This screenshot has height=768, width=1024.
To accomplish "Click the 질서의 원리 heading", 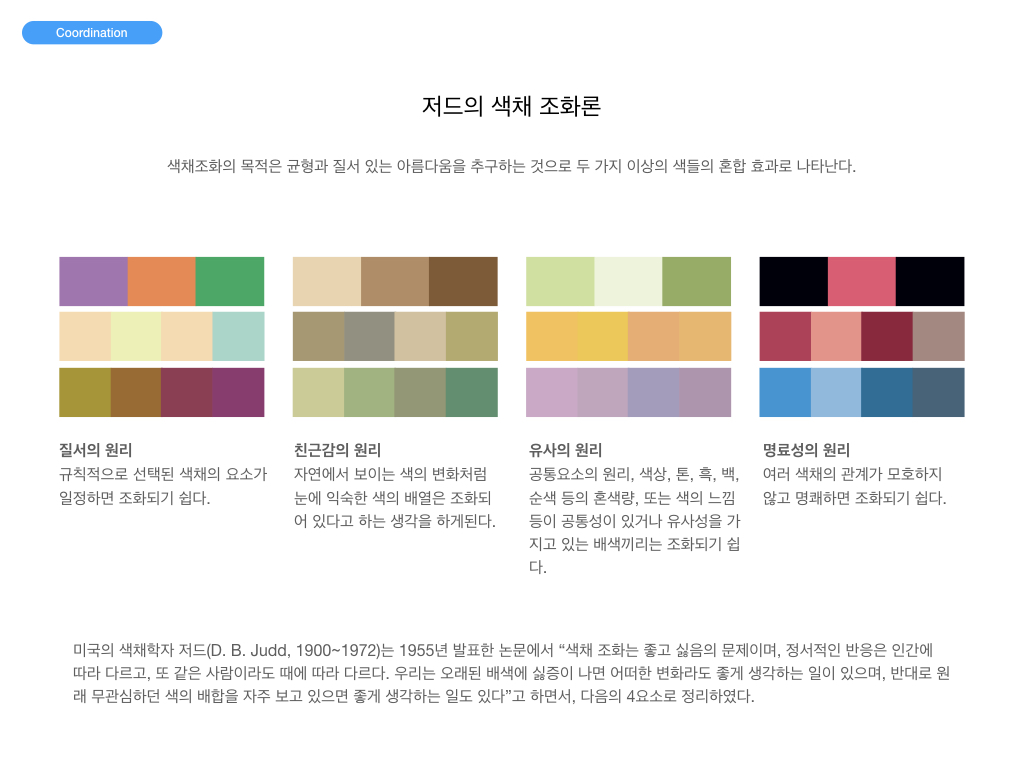I will tap(96, 450).
